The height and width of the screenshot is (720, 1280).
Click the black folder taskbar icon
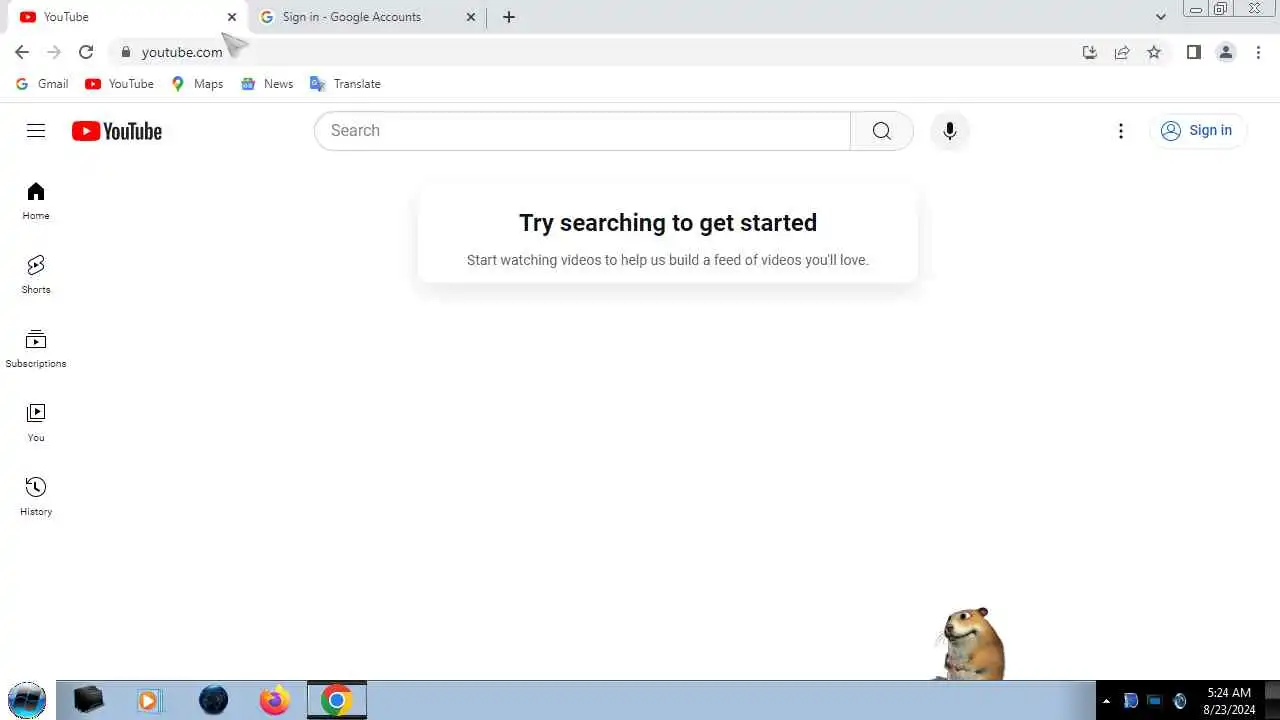[88, 700]
